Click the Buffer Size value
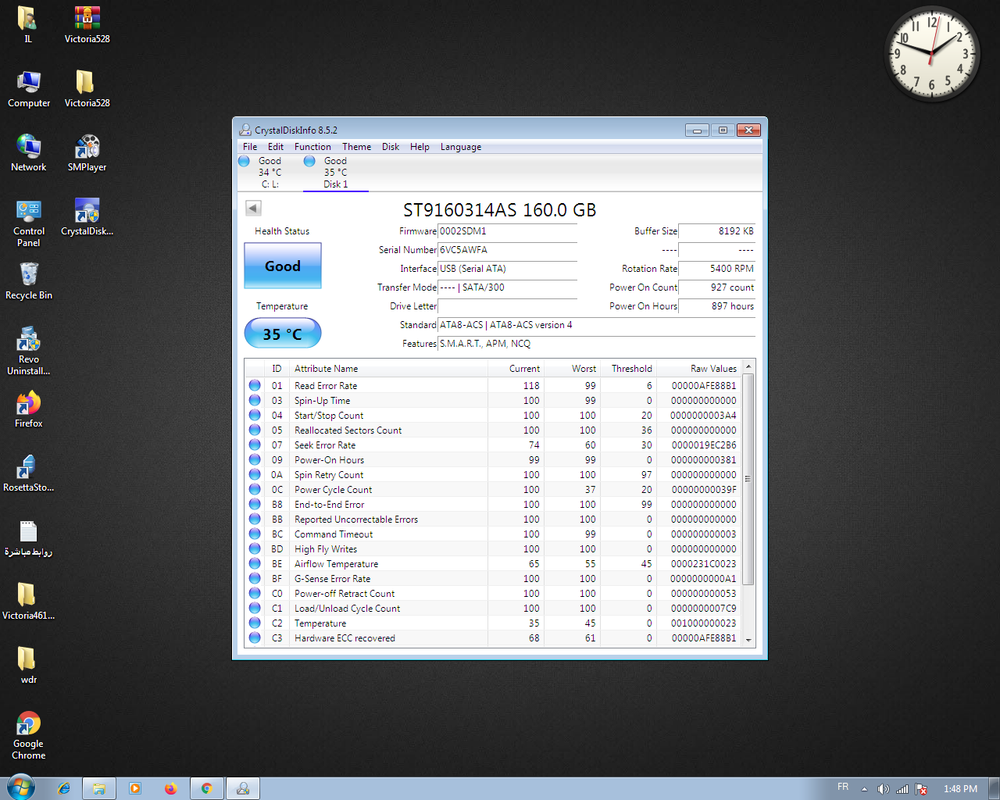This screenshot has height=800, width=1000. pyautogui.click(x=716, y=231)
